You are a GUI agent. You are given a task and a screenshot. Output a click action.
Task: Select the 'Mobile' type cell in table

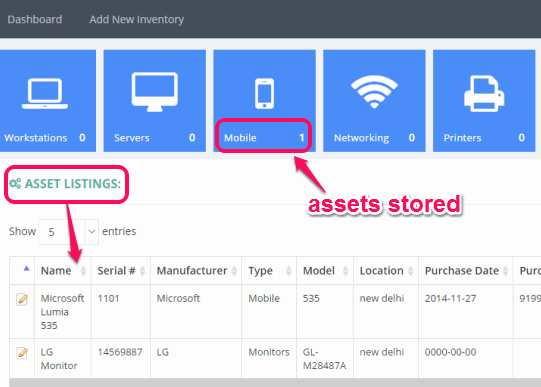[269, 312]
